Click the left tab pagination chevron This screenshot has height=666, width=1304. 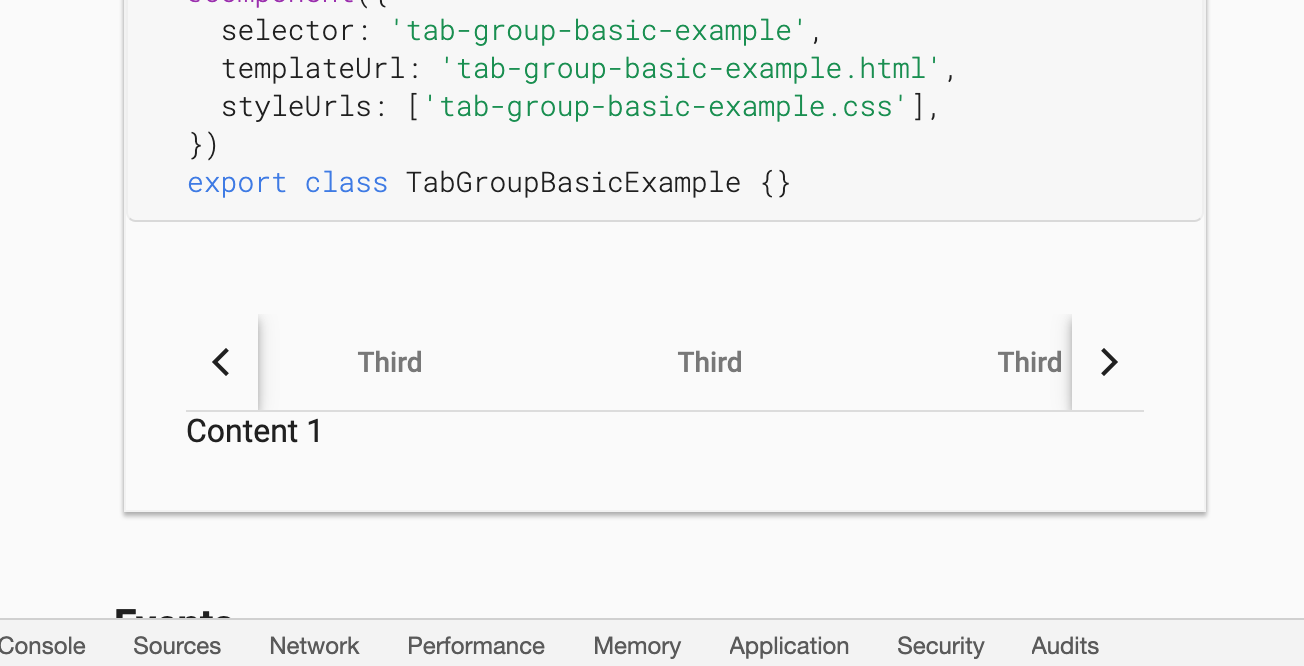click(x=221, y=362)
